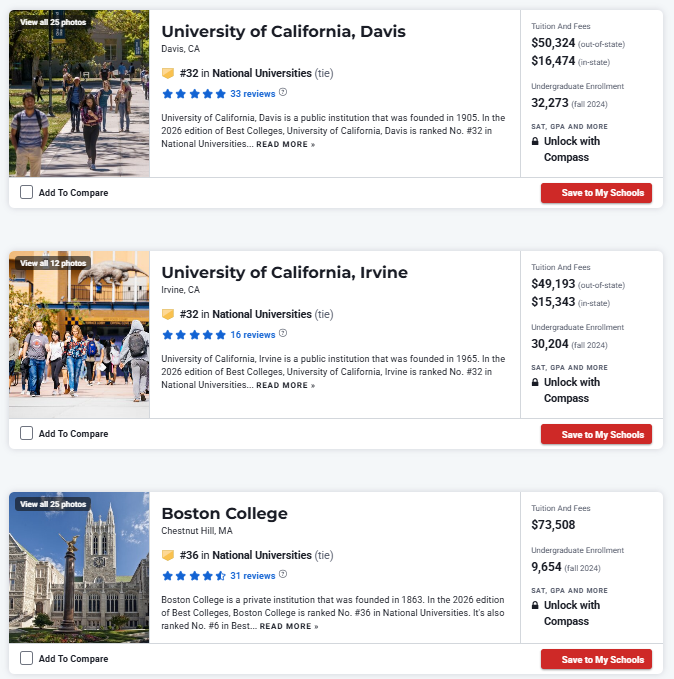Click UC Irvine five-star rating
This screenshot has width=674, height=679.
[194, 335]
